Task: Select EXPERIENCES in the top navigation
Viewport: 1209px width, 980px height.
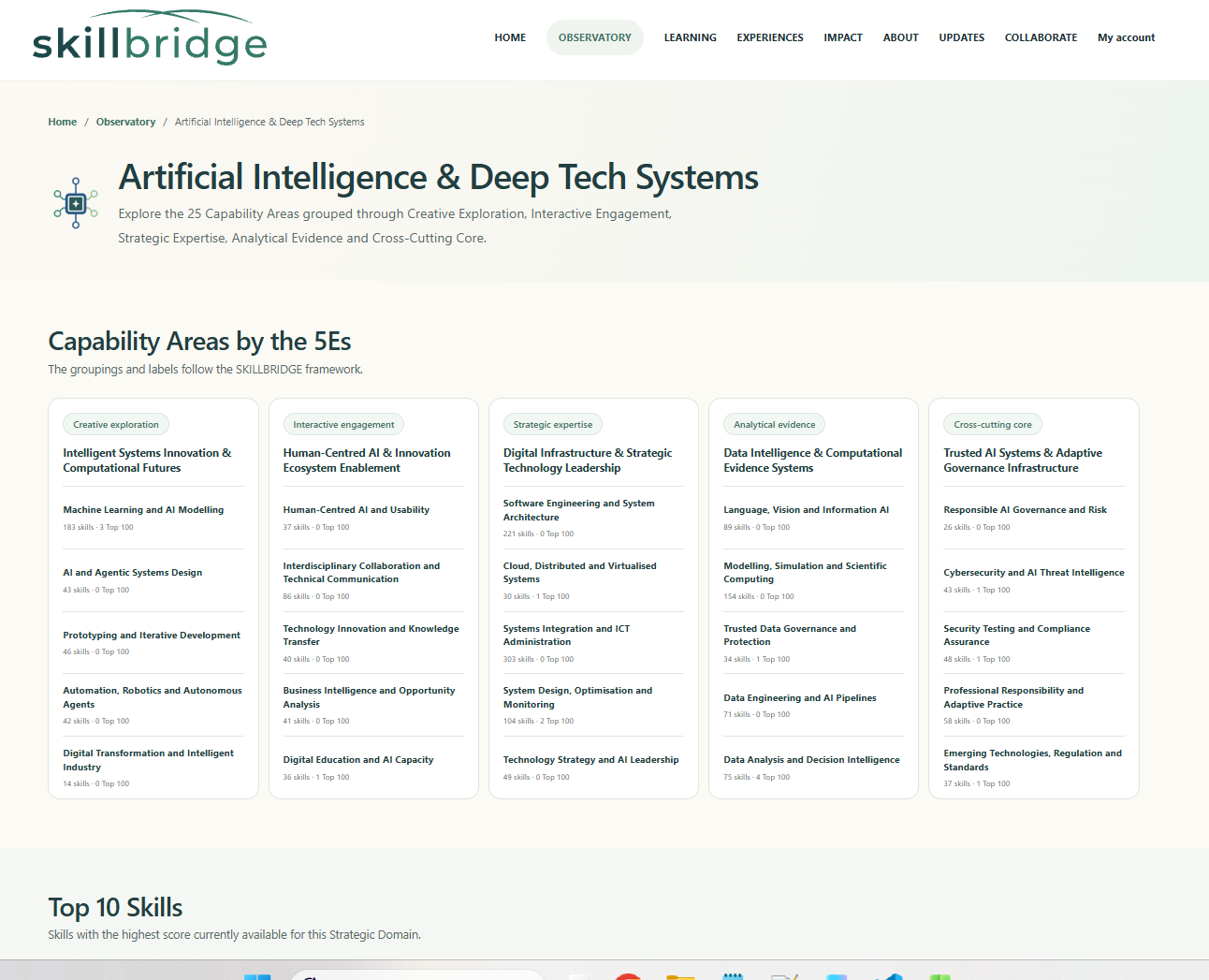Action: [x=770, y=37]
